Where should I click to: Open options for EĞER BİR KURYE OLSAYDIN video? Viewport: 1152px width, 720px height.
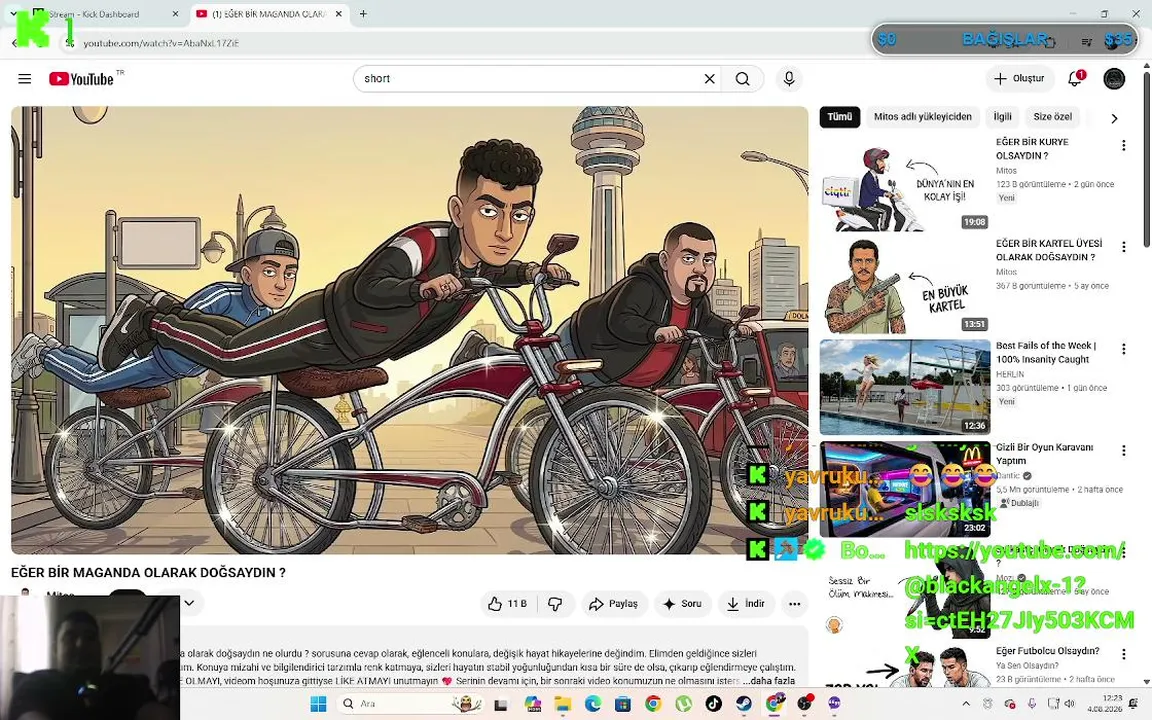(1123, 145)
